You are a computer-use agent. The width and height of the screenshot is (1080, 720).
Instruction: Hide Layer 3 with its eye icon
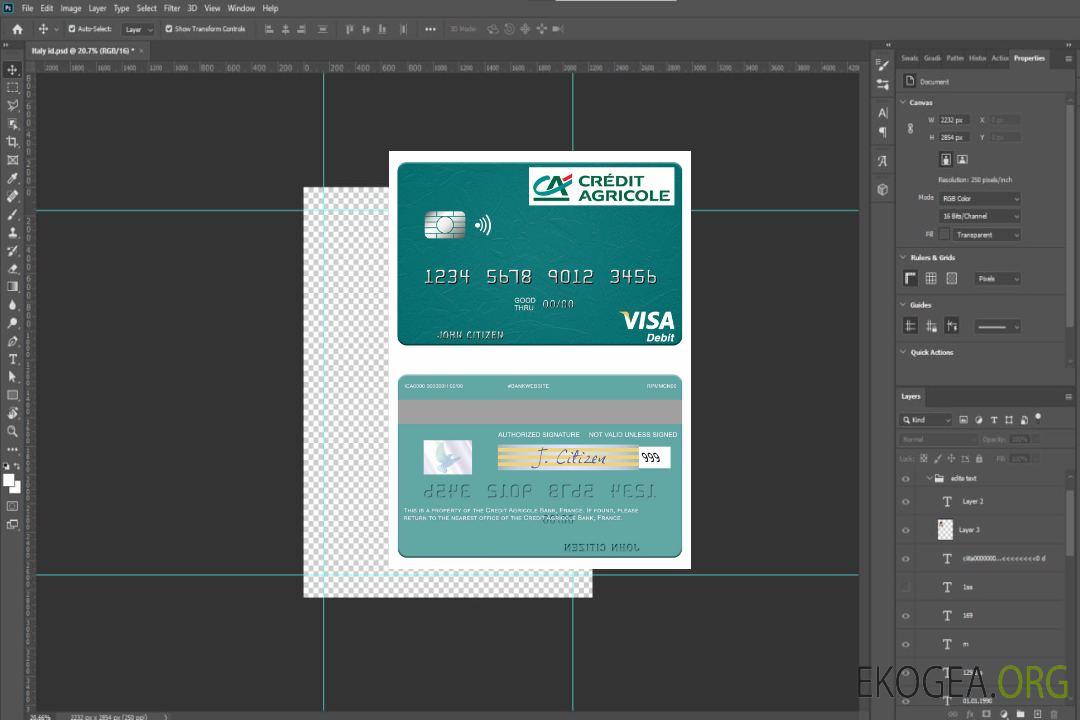[x=906, y=531]
